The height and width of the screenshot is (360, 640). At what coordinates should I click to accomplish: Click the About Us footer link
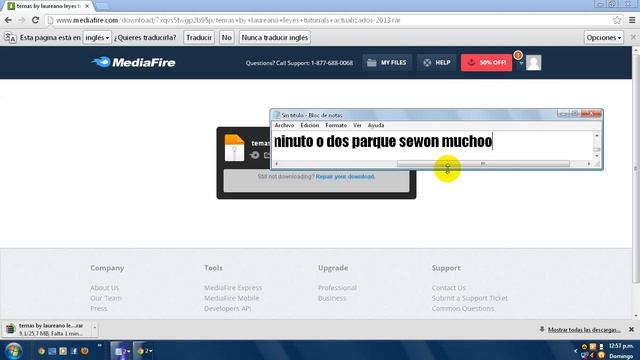pos(104,288)
